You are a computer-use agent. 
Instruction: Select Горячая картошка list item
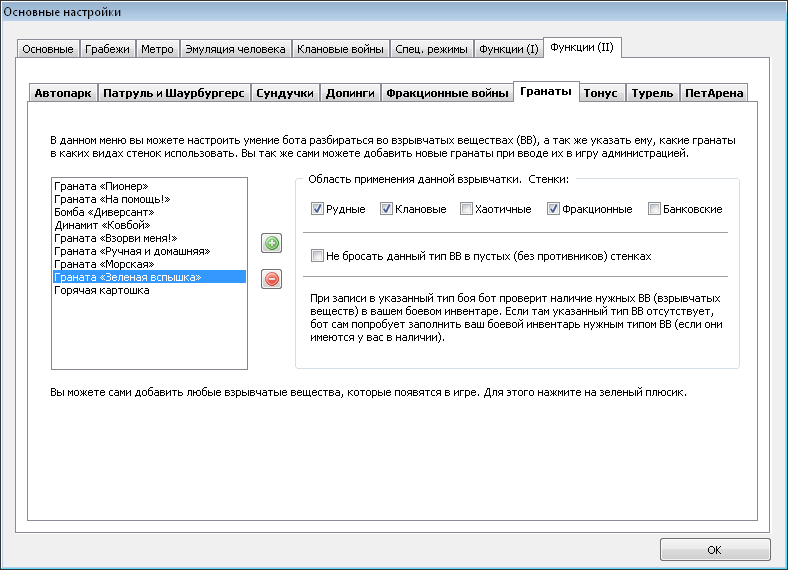click(x=149, y=291)
